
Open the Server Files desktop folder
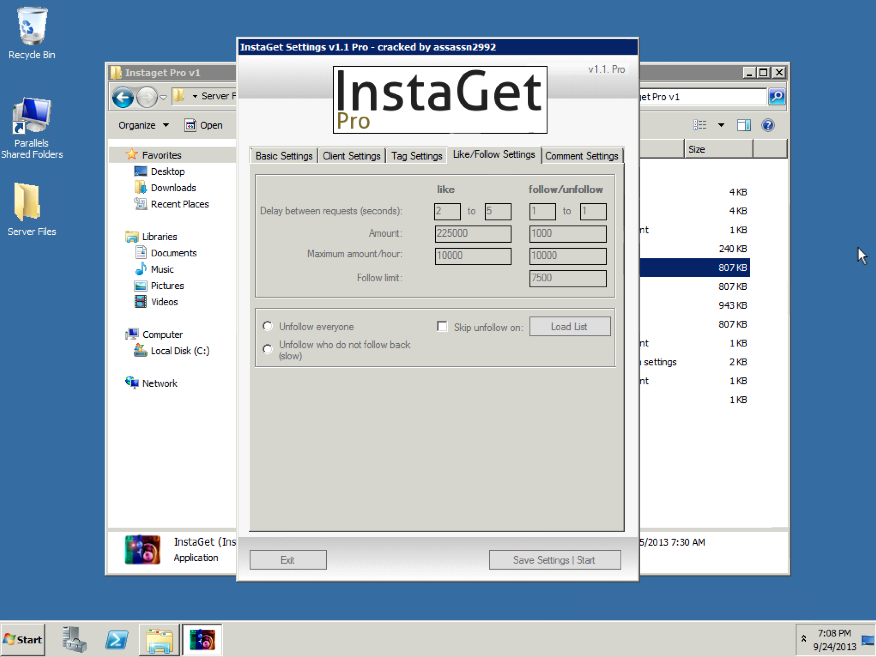click(x=32, y=210)
